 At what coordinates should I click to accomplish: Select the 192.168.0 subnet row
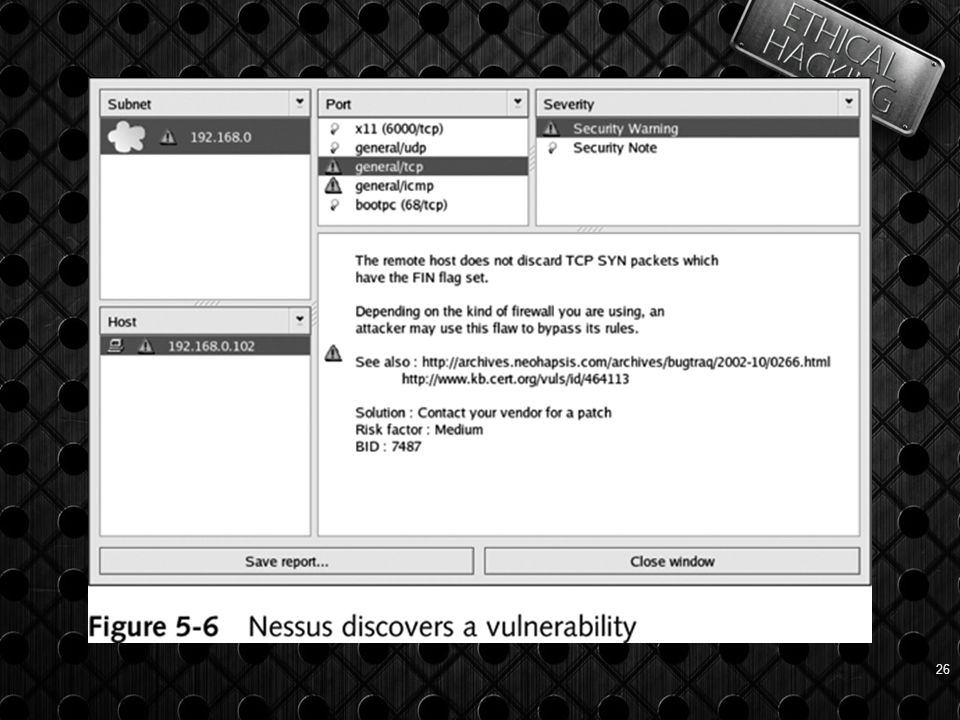(205, 136)
